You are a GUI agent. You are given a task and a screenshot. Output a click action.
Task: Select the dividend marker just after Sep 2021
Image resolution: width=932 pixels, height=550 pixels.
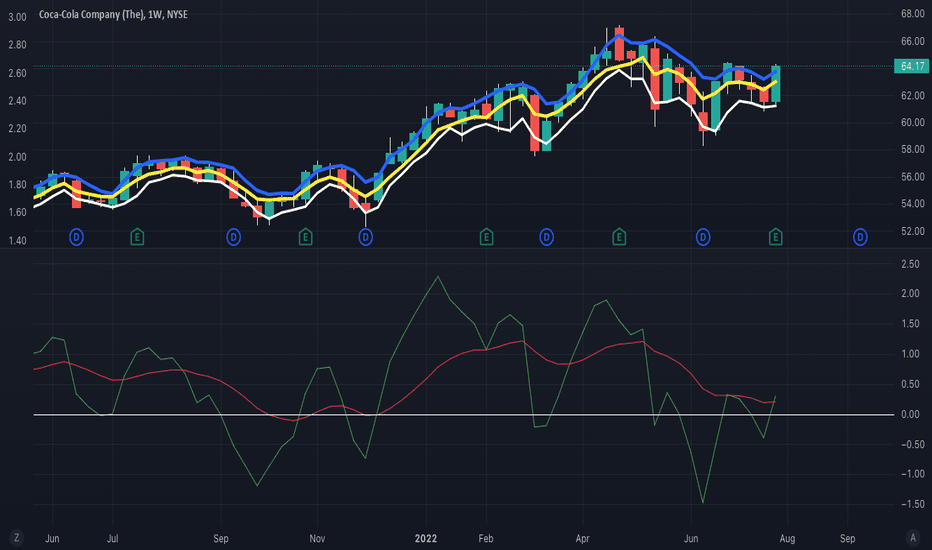[x=234, y=237]
